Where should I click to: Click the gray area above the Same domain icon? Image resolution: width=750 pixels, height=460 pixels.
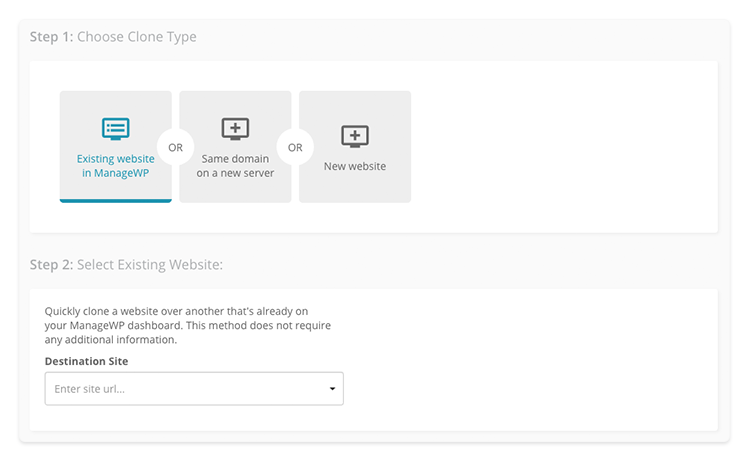235,103
